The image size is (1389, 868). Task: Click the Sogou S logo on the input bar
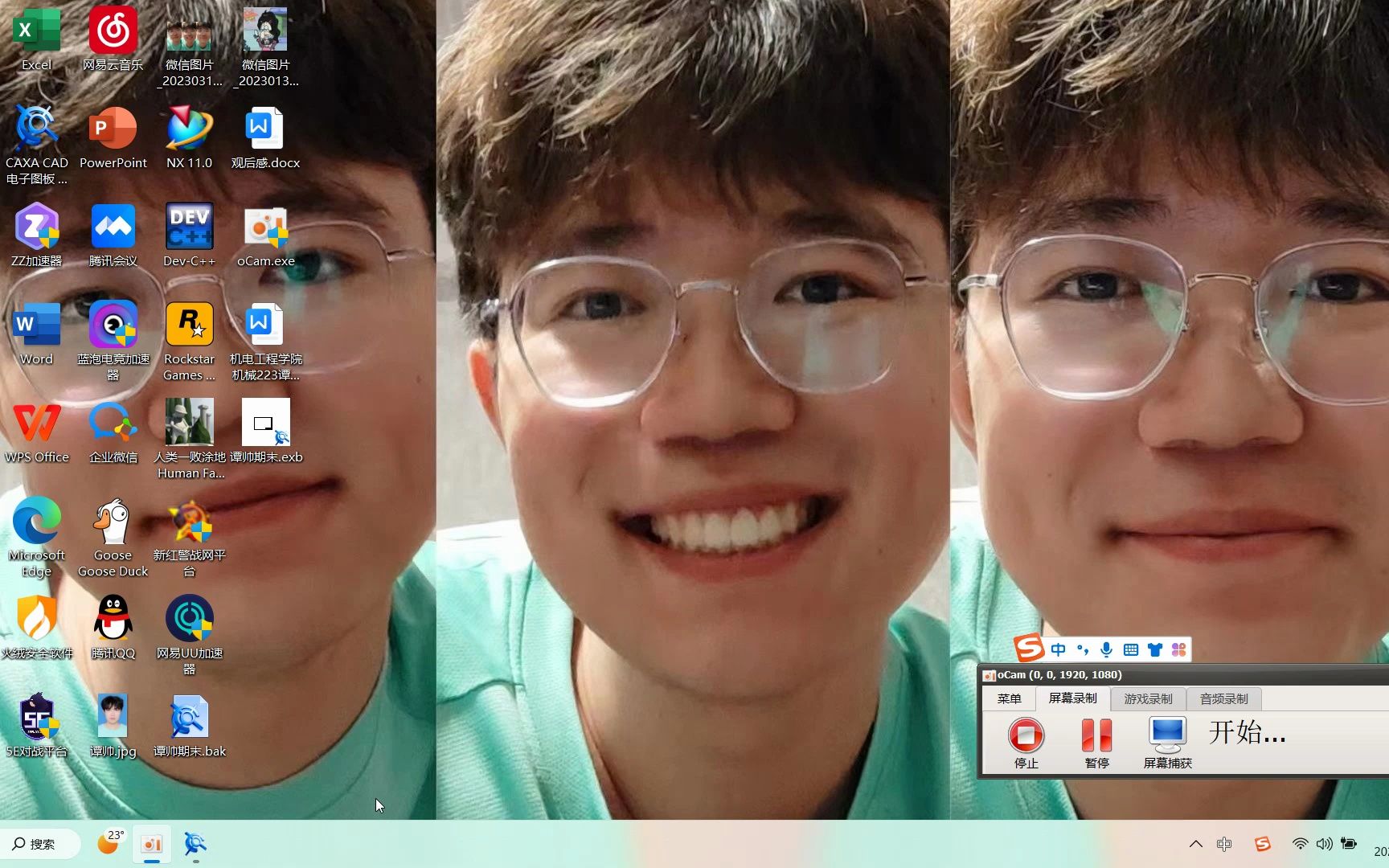(x=1029, y=647)
